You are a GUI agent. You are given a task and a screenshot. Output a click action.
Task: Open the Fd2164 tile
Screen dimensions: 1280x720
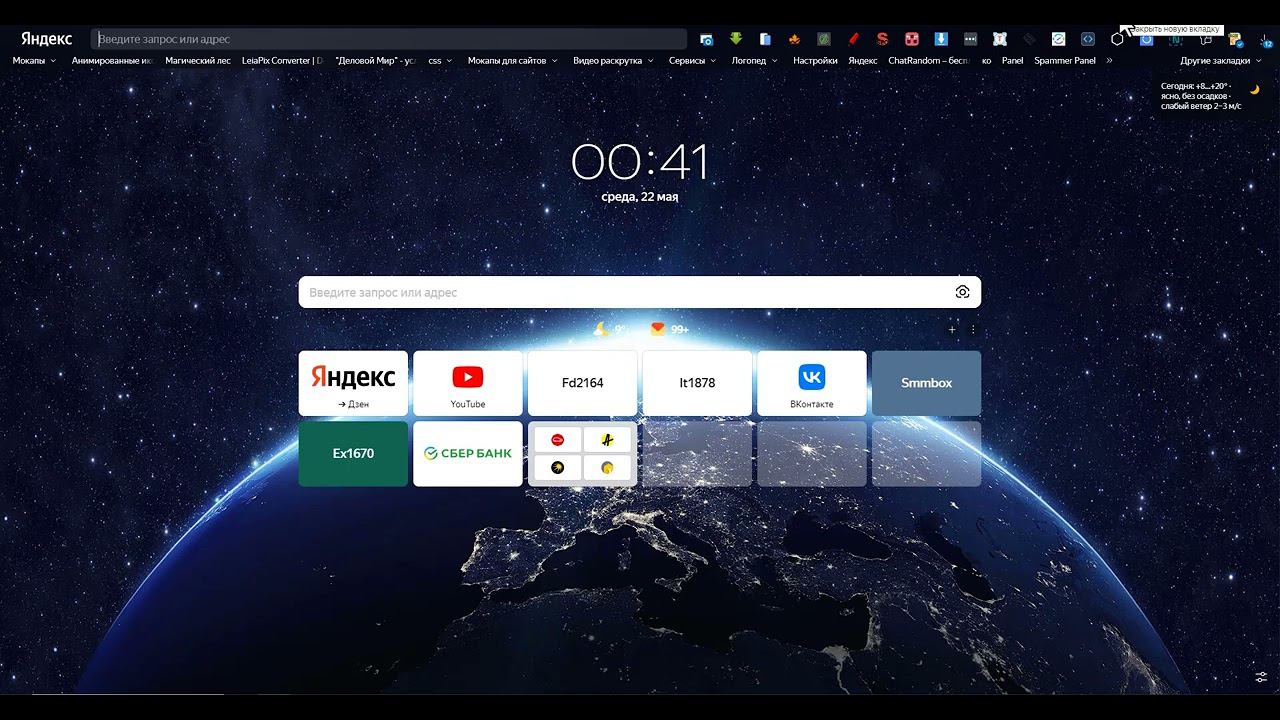pos(582,383)
